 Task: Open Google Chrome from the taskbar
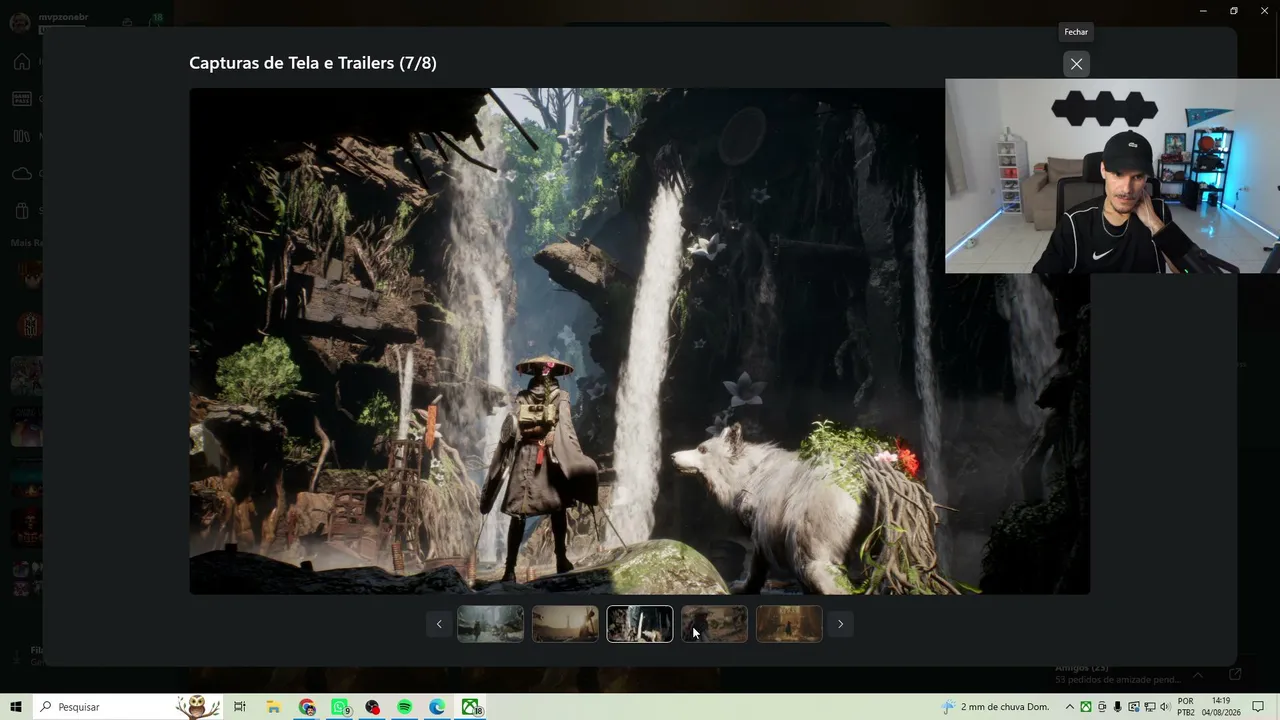tap(307, 707)
